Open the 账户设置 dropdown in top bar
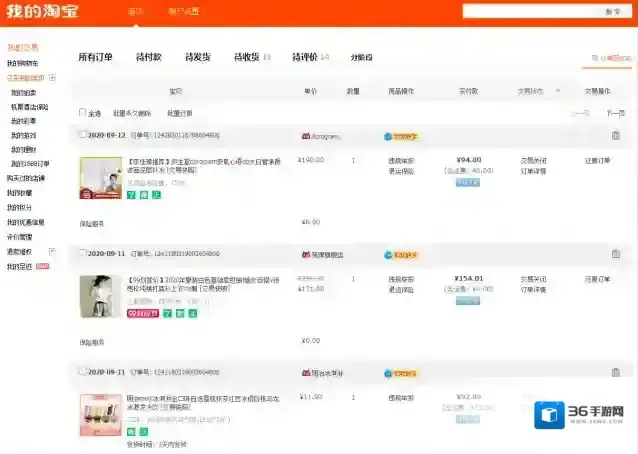Viewport: 638px width, 454px height. click(186, 11)
